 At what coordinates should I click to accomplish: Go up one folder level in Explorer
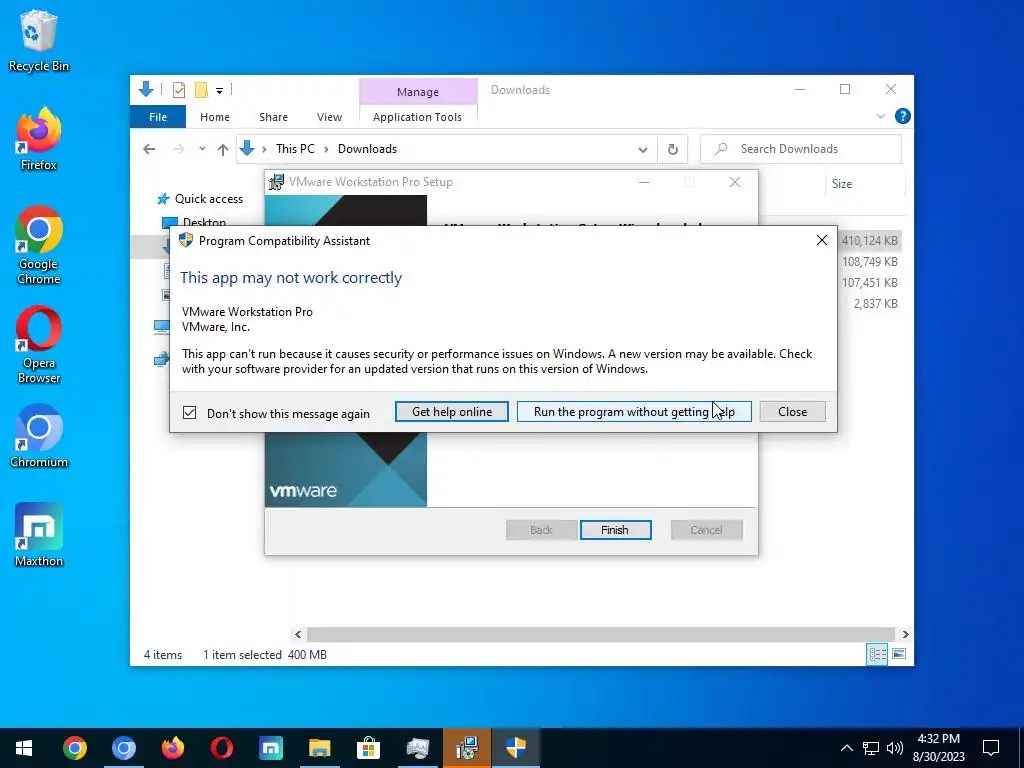coord(223,150)
